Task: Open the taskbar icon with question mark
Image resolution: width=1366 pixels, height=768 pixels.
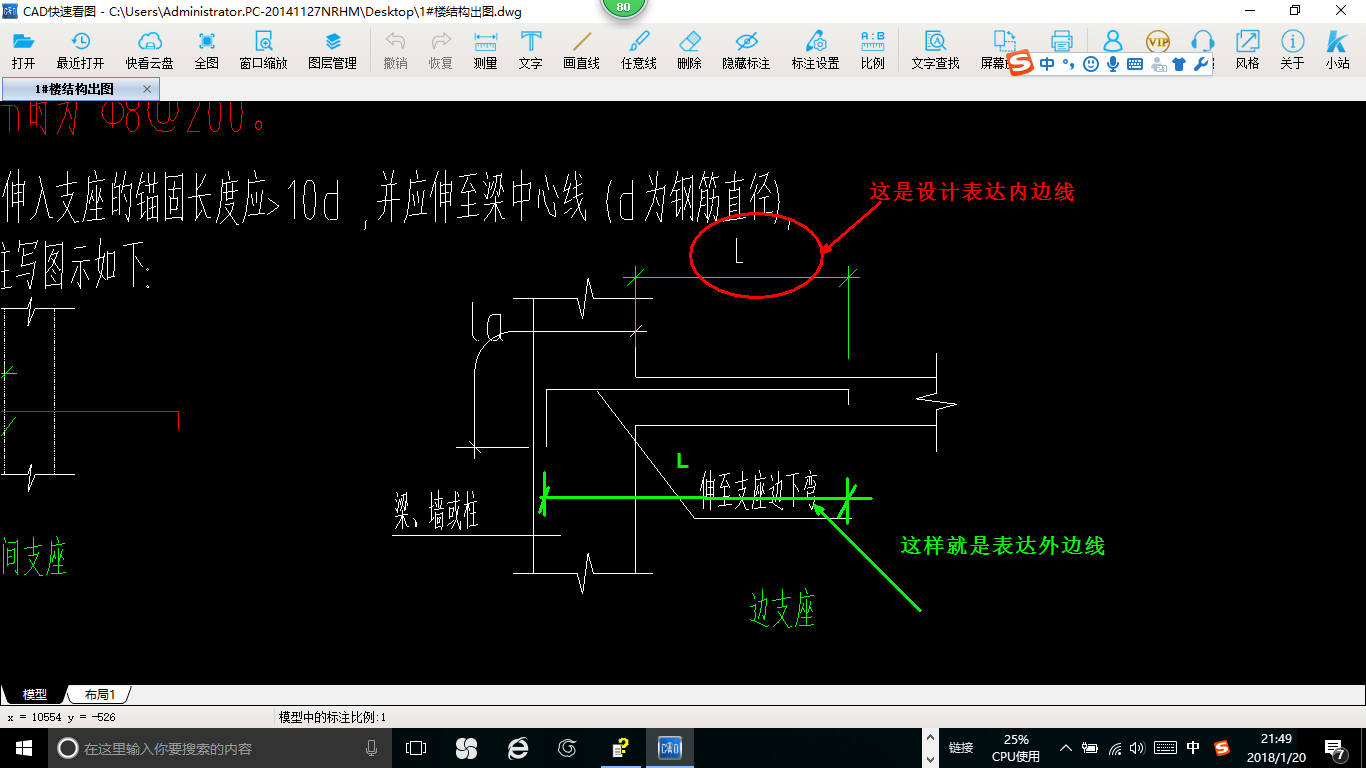Action: (619, 748)
